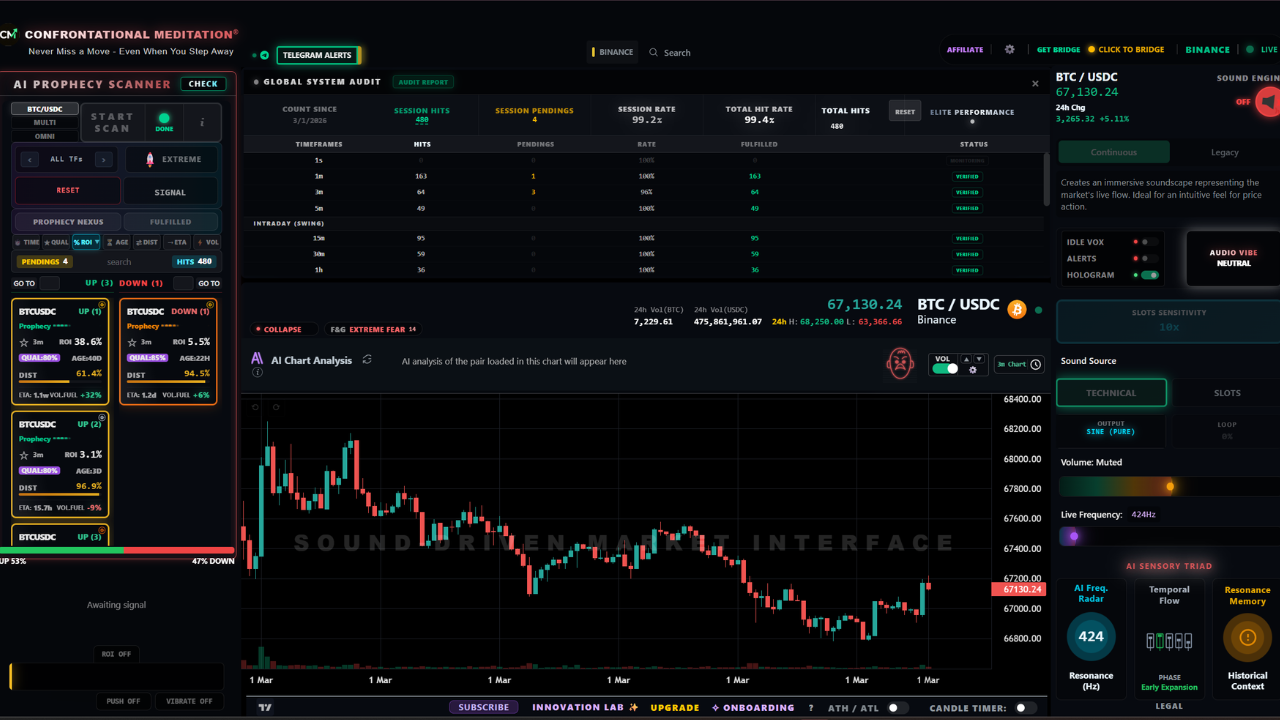Collapse the chart header panel
The image size is (1280, 720).
click(x=283, y=329)
